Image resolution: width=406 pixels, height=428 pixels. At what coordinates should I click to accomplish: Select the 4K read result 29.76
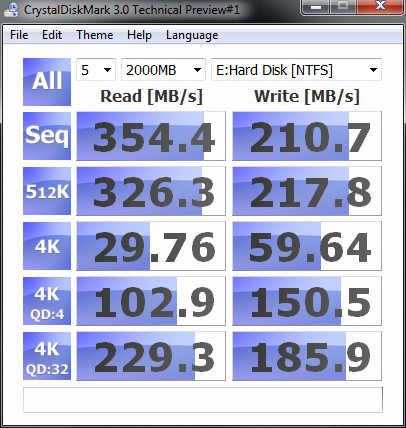click(151, 246)
